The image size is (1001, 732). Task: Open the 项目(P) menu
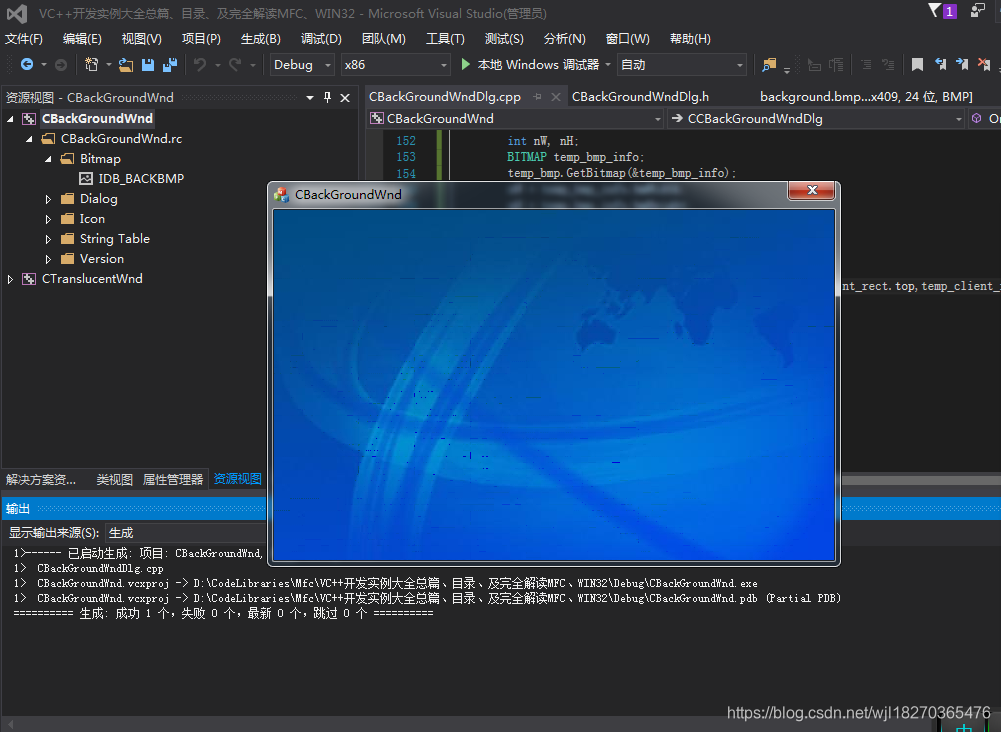pos(201,39)
